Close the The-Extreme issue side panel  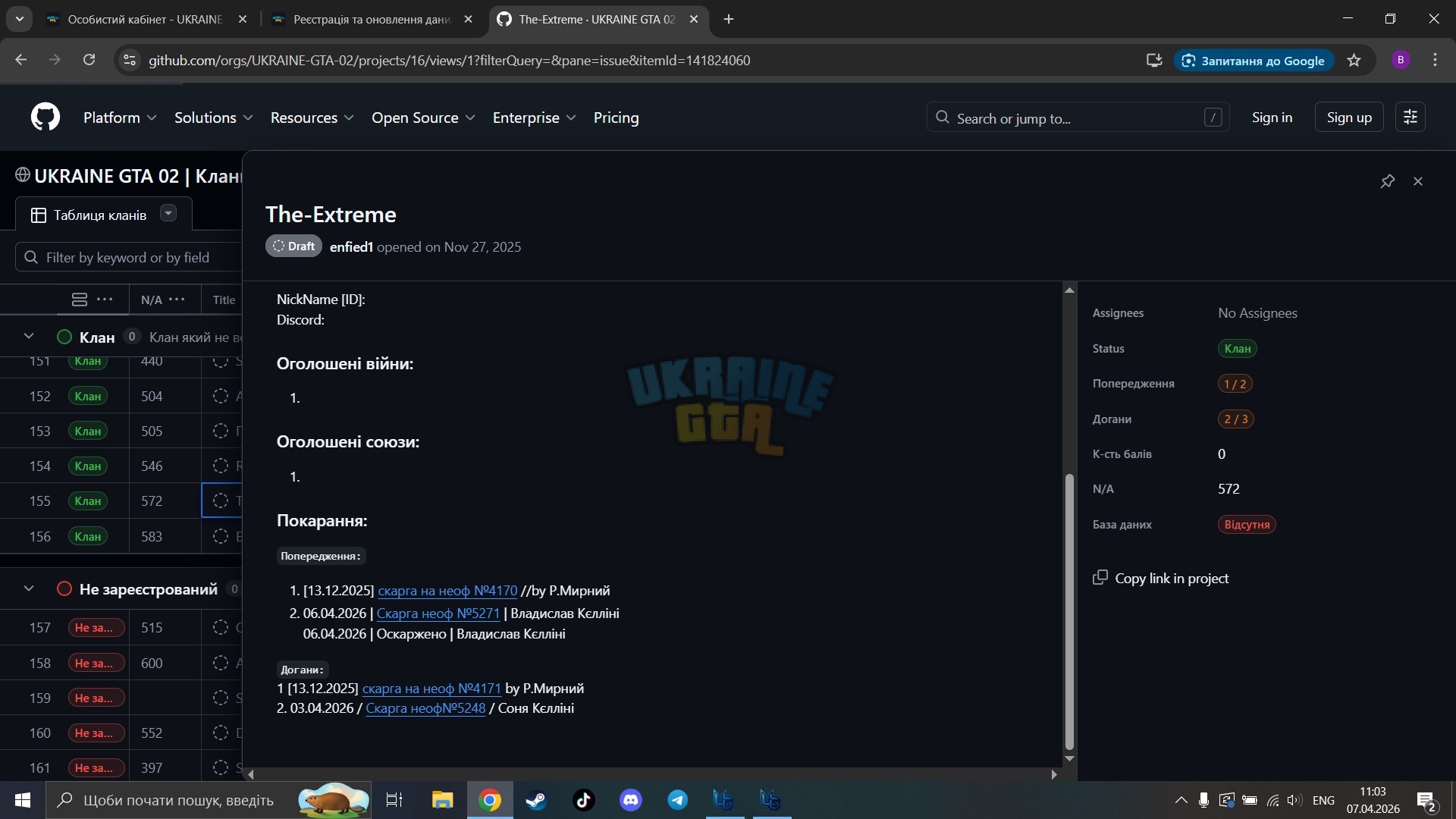coord(1418,181)
